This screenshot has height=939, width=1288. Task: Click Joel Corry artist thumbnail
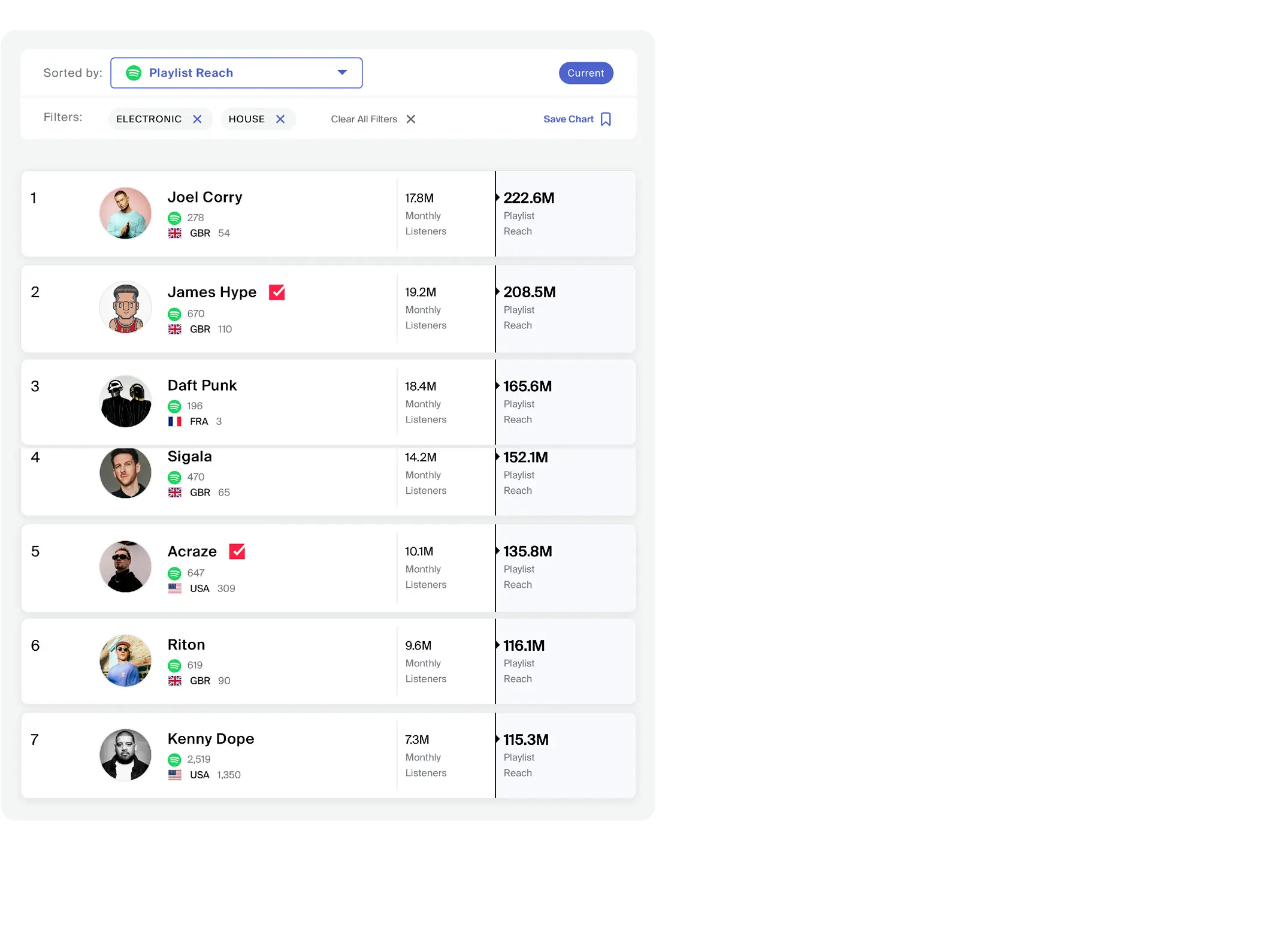124,213
